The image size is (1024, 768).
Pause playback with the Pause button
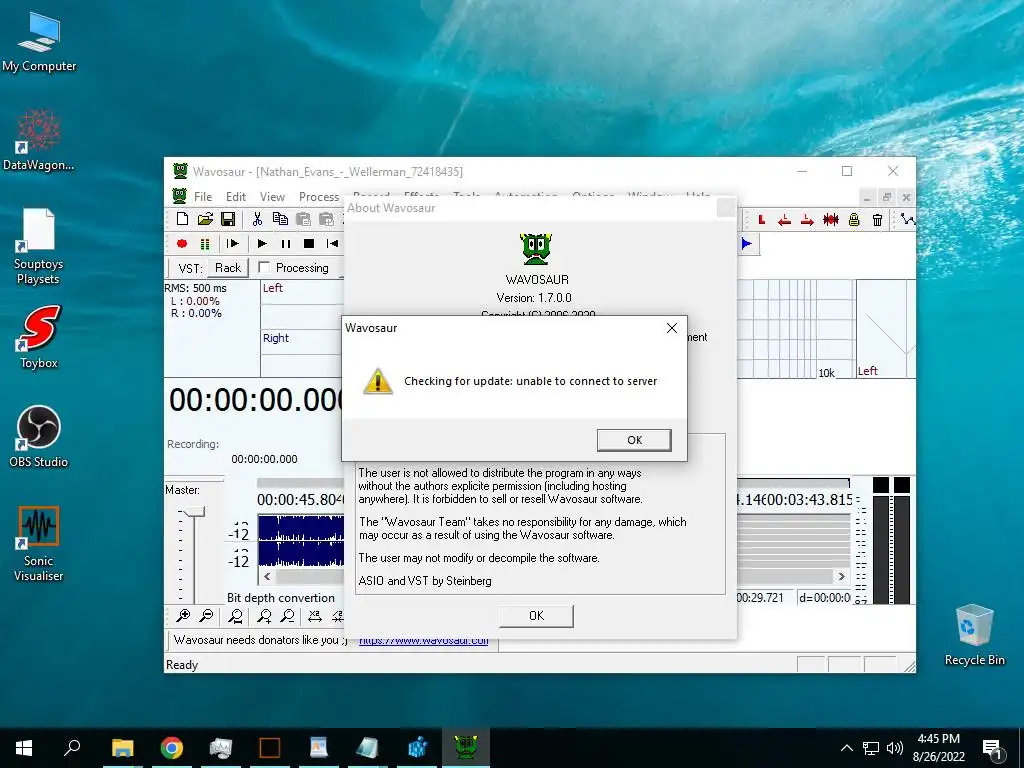coord(285,244)
